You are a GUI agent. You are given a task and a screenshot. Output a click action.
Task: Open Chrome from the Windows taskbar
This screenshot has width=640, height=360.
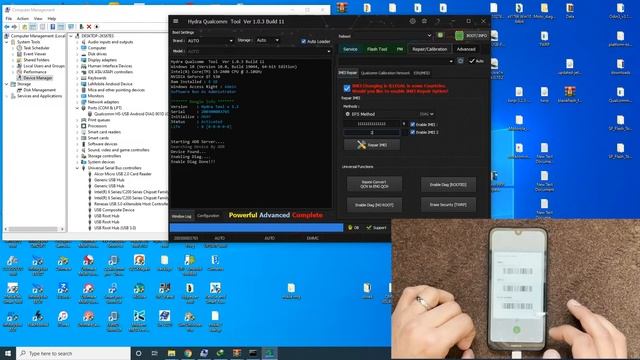pos(188,353)
